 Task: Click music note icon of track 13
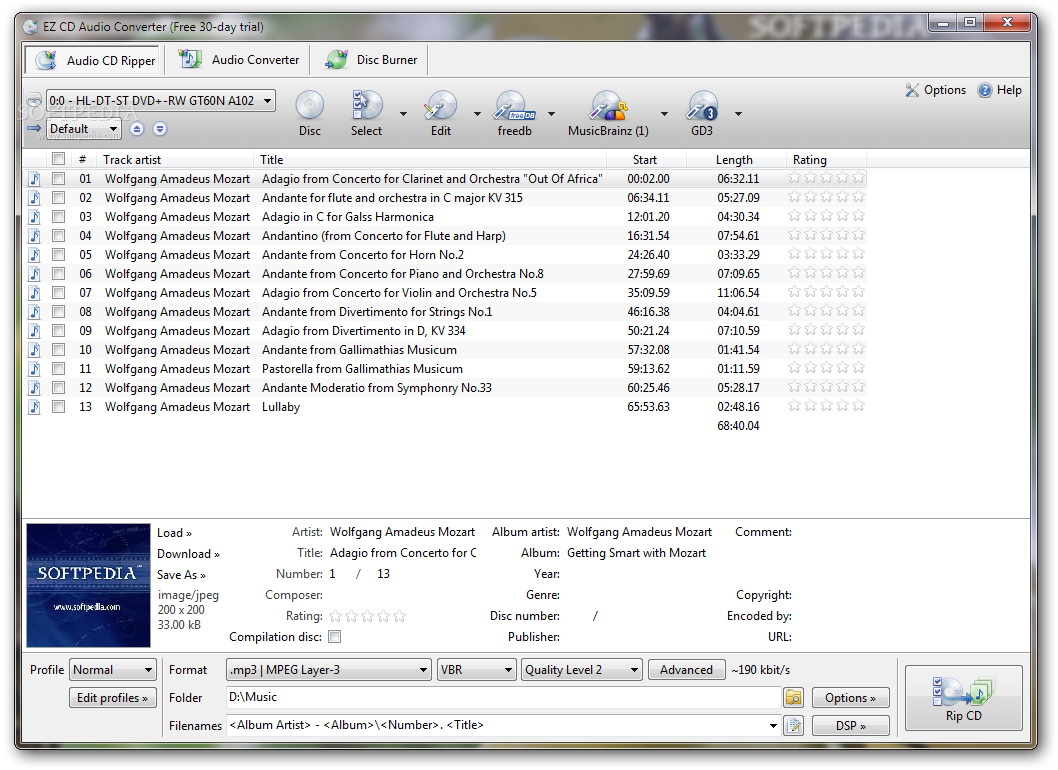coord(34,407)
